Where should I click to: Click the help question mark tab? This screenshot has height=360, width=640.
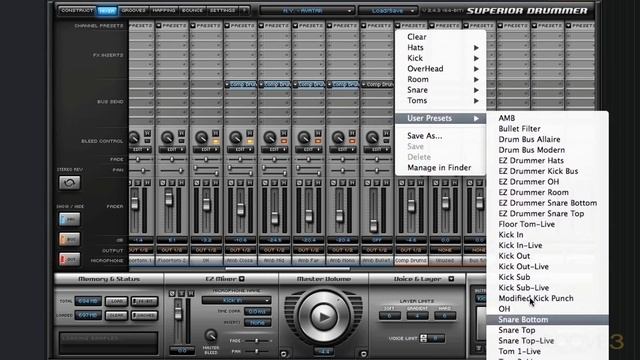244,10
